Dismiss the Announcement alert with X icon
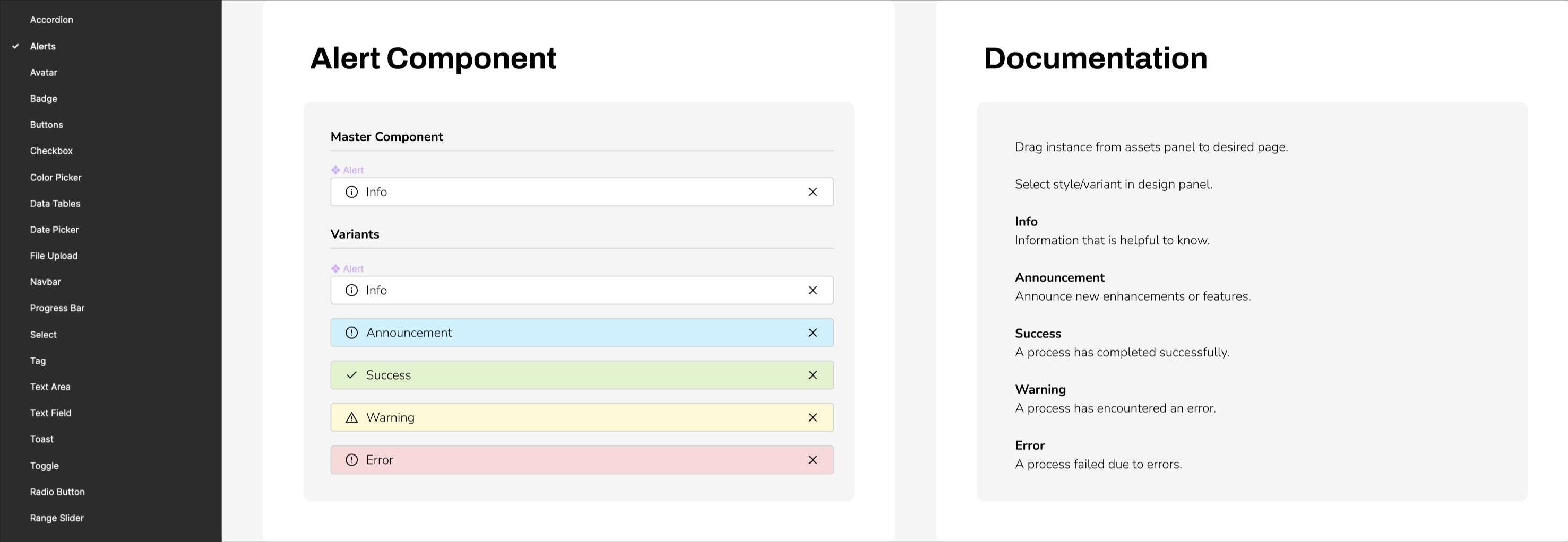Viewport: 1568px width, 542px height. tap(812, 333)
